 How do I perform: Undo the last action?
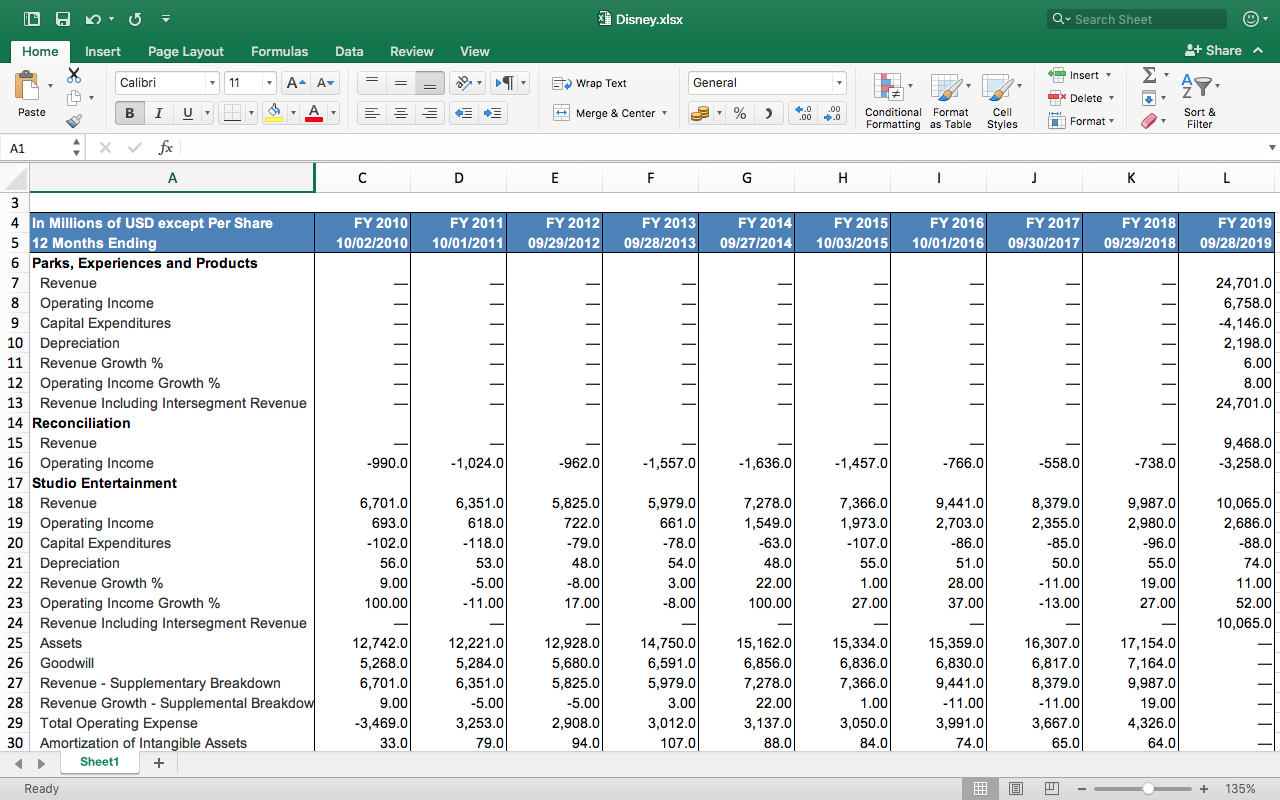(x=93, y=19)
